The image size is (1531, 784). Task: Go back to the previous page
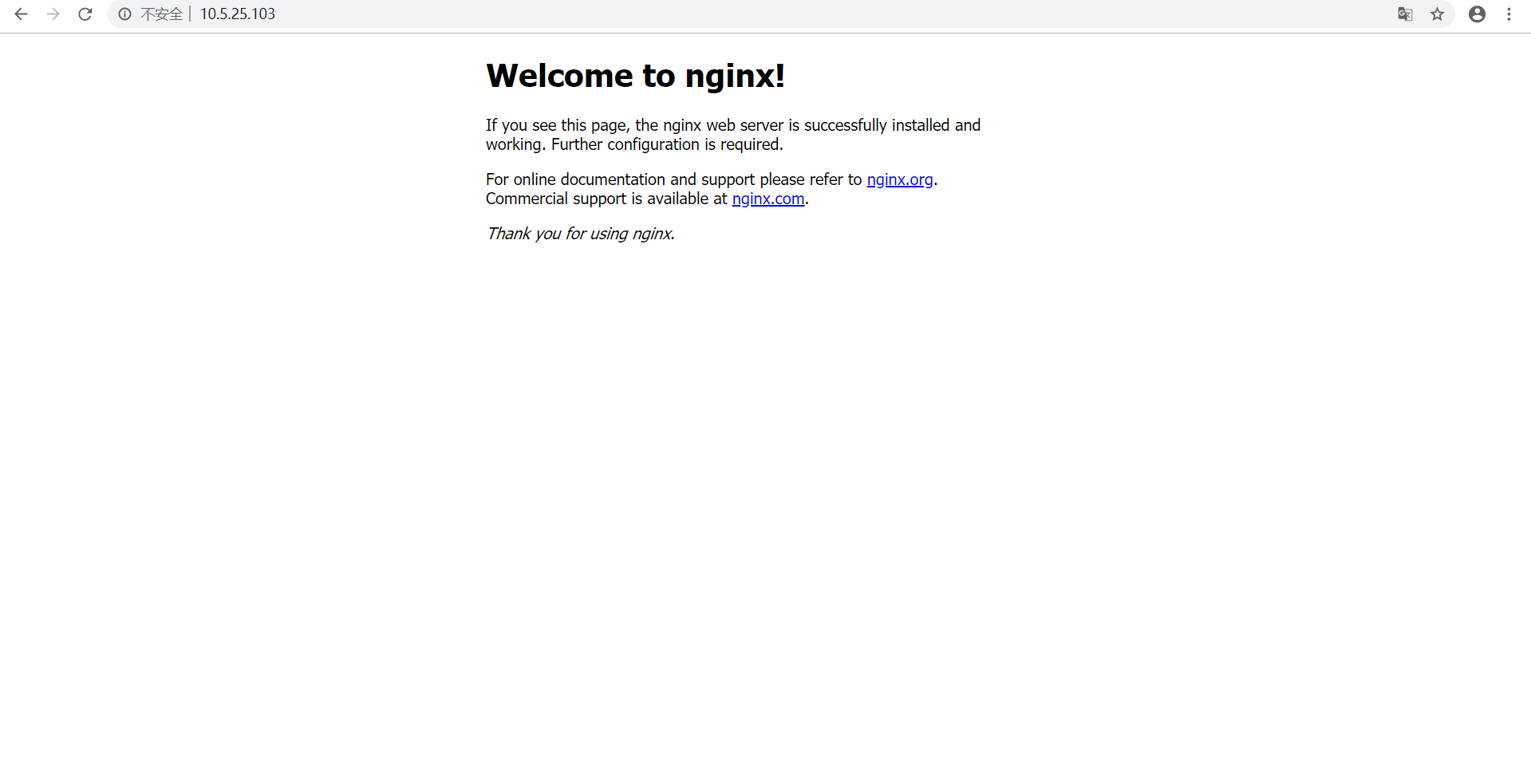coord(22,14)
